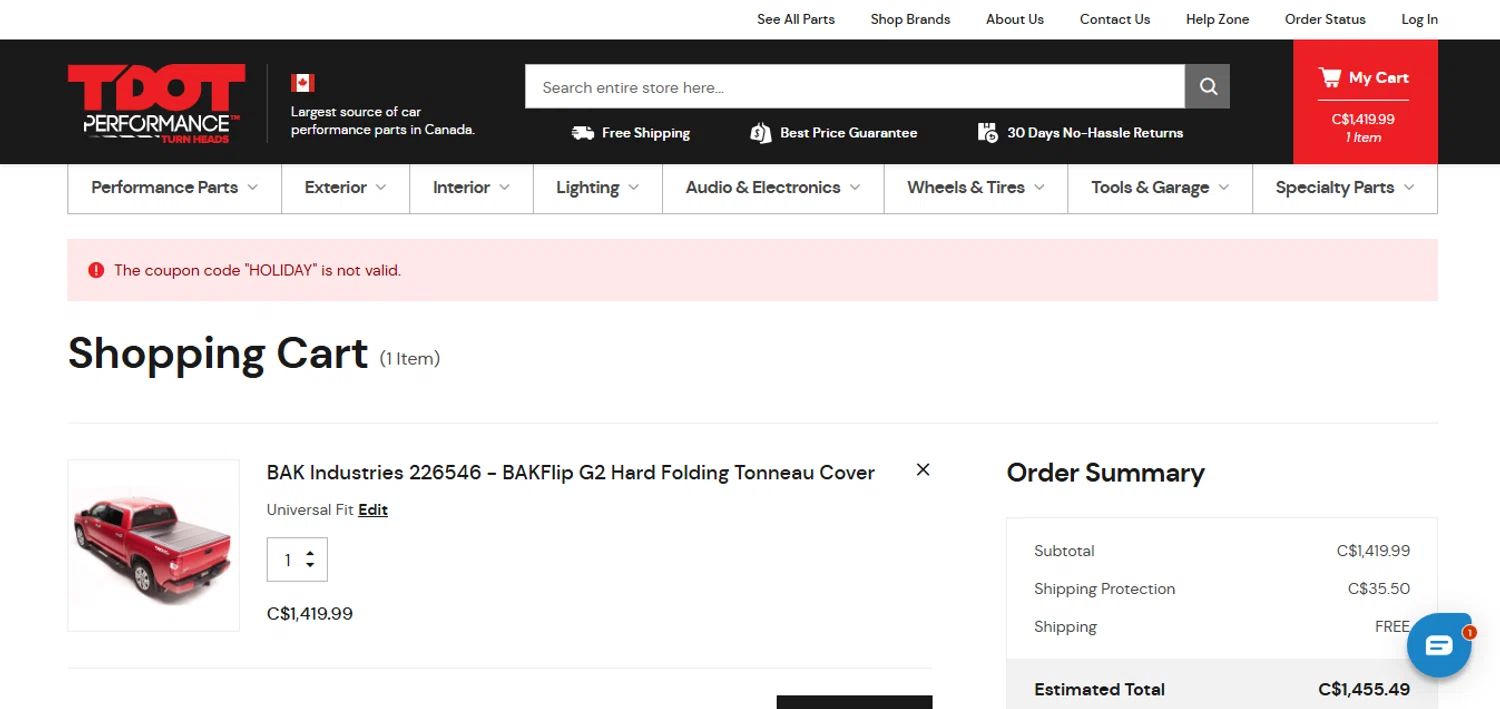Expand the Interior menu chevron
The width and height of the screenshot is (1500, 709).
[x=504, y=188]
